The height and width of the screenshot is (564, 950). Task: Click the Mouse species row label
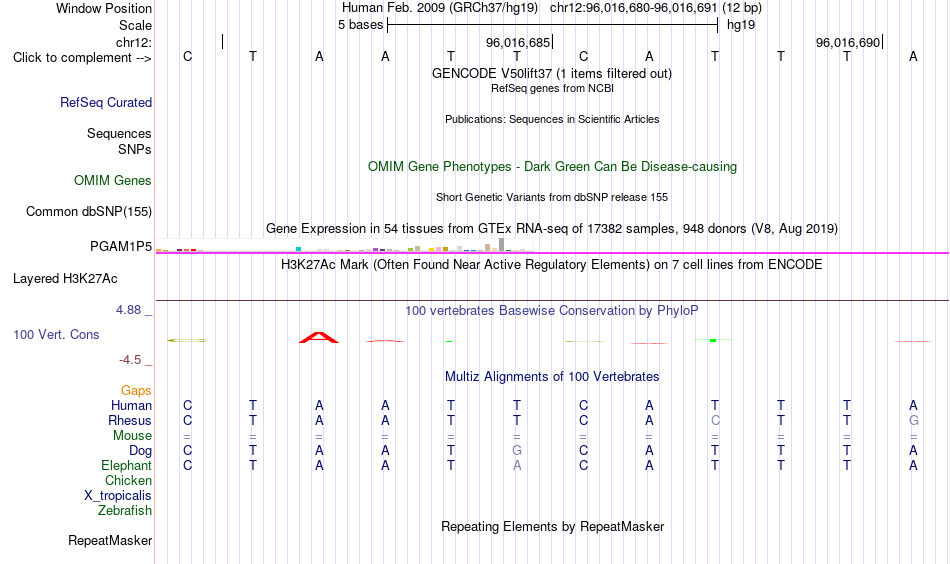pyautogui.click(x=132, y=436)
